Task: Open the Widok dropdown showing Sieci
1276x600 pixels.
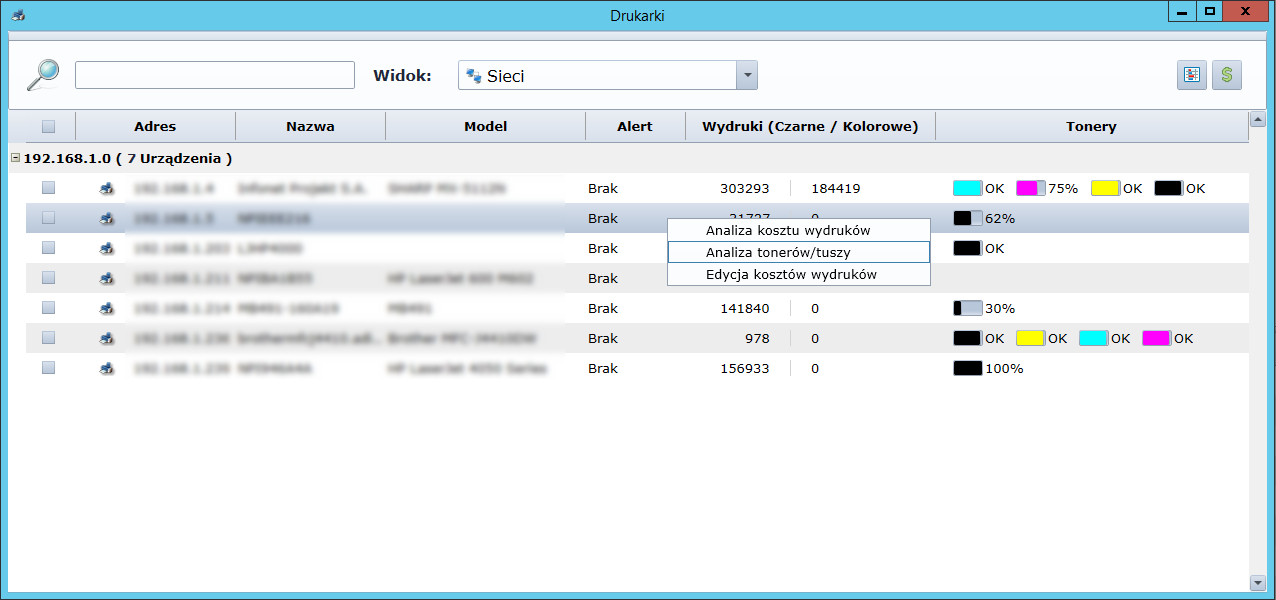Action: (597, 76)
